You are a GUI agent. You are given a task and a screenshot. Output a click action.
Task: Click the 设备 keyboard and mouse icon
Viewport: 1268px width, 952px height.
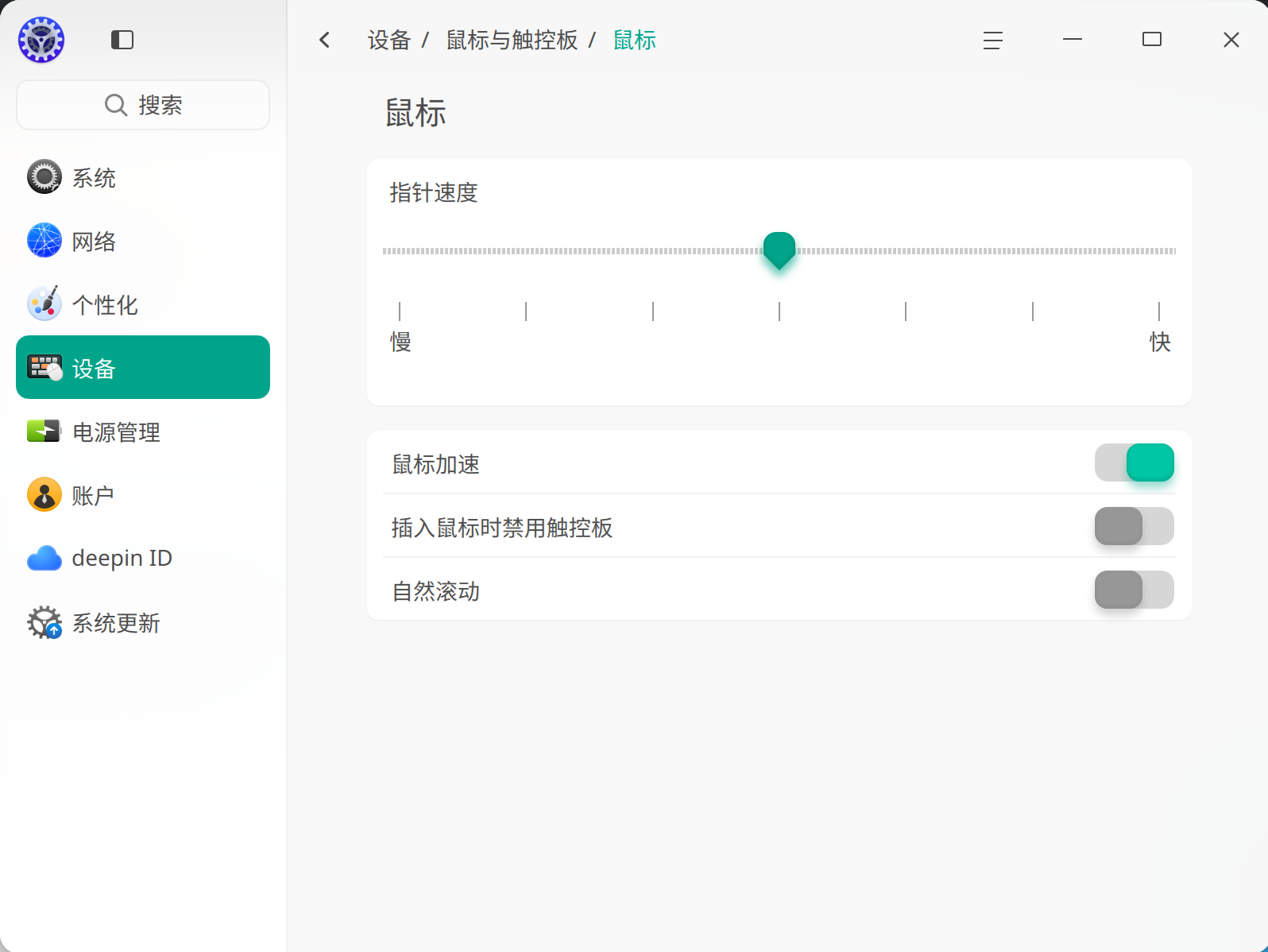coord(44,367)
